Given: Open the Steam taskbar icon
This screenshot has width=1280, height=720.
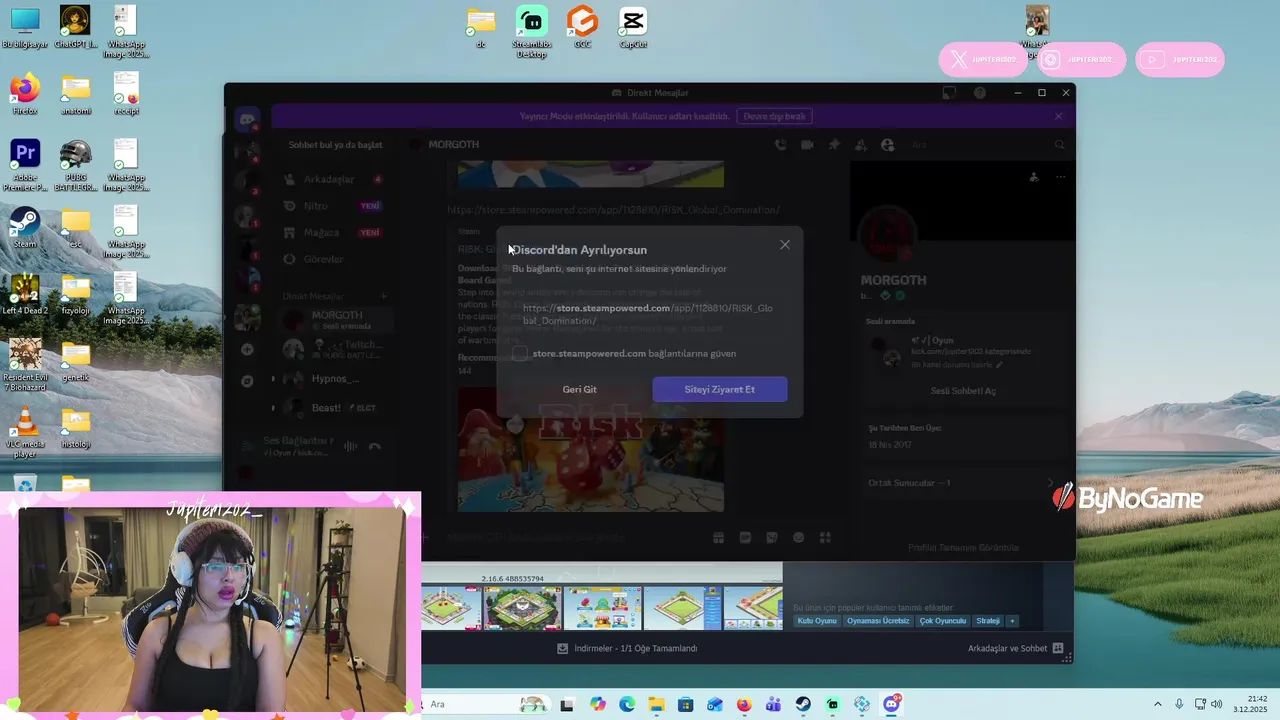Looking at the screenshot, I should coord(803,704).
